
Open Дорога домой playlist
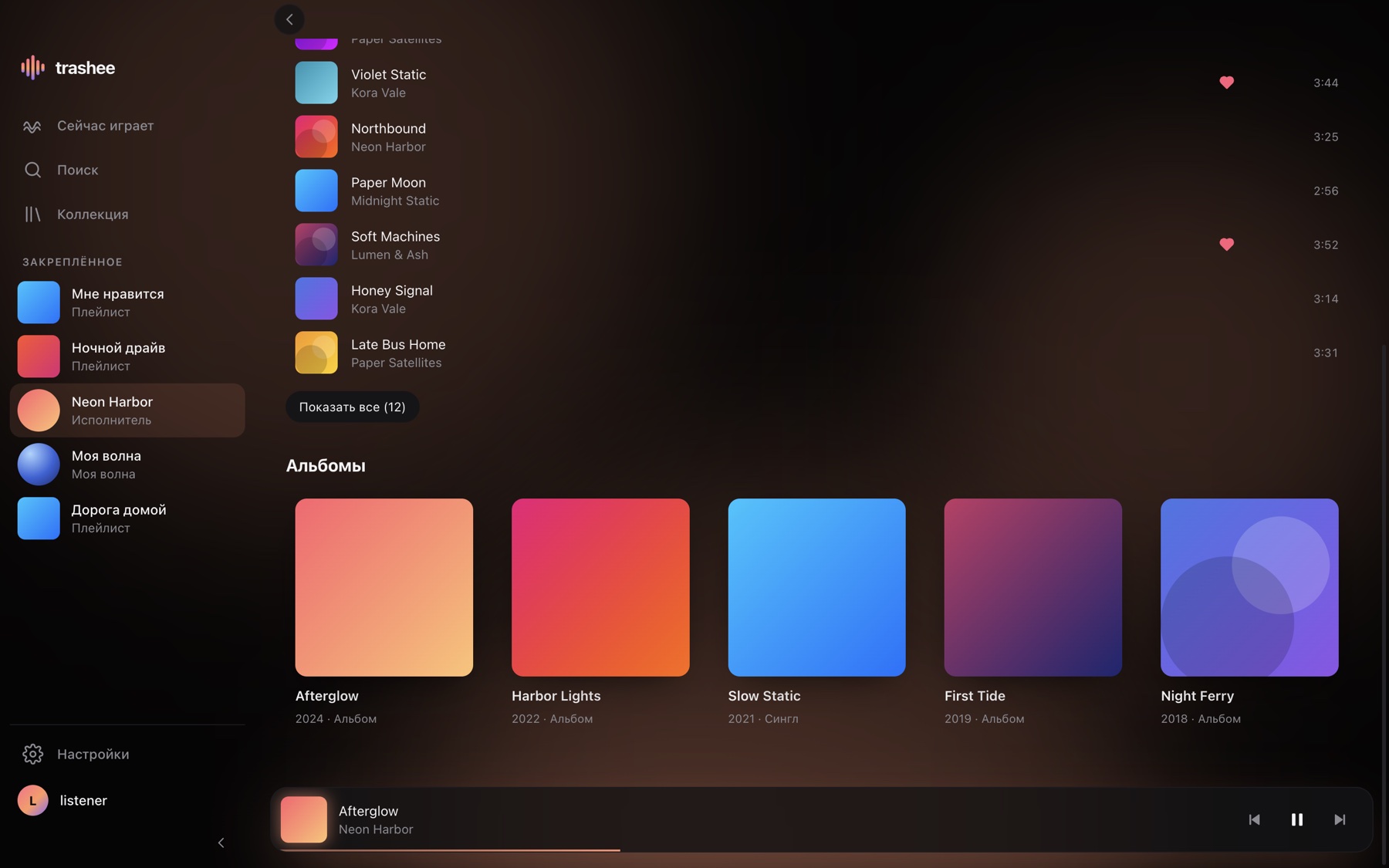pyautogui.click(x=127, y=518)
